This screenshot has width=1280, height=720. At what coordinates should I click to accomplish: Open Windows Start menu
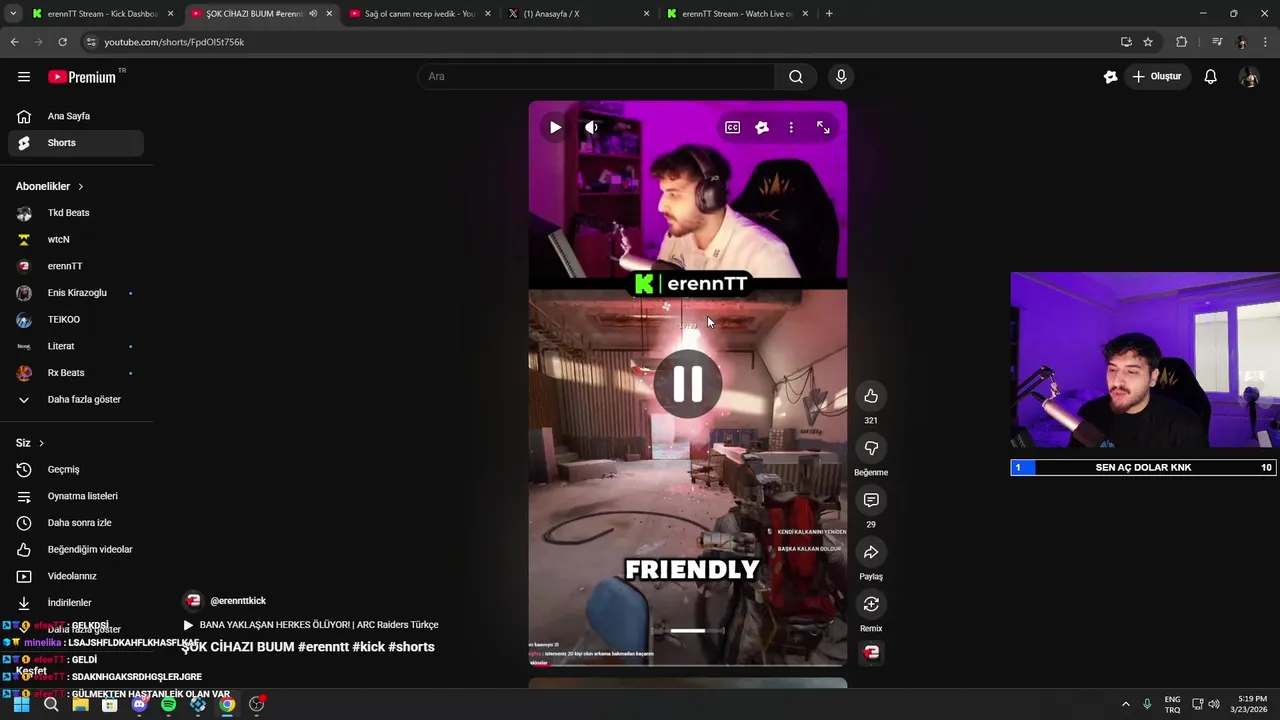21,704
